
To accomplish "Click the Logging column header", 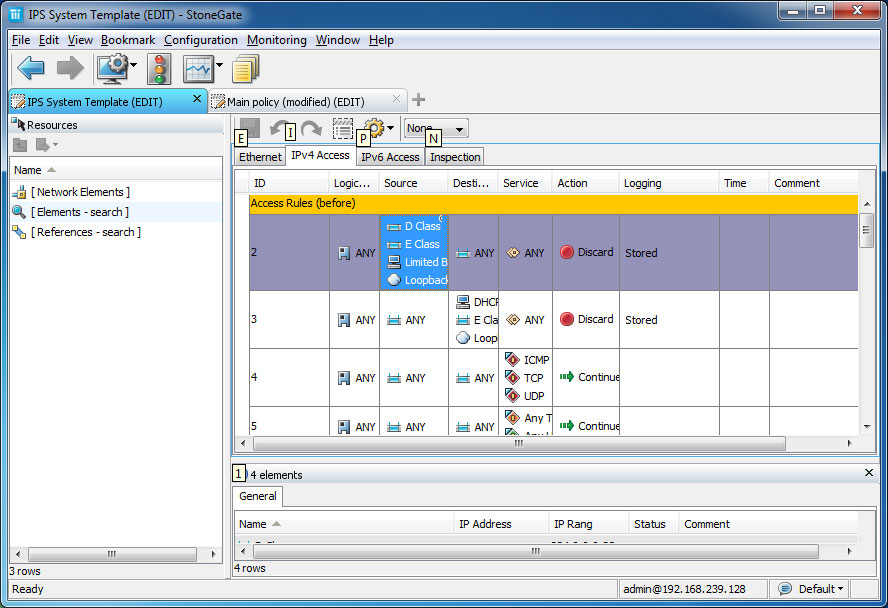I will (669, 183).
